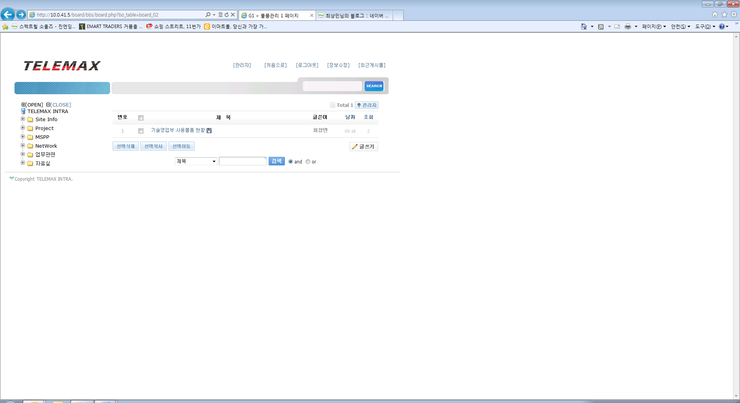The height and width of the screenshot is (403, 740).
Task: Click the 관리자 button next to Total 1
Action: (367, 105)
